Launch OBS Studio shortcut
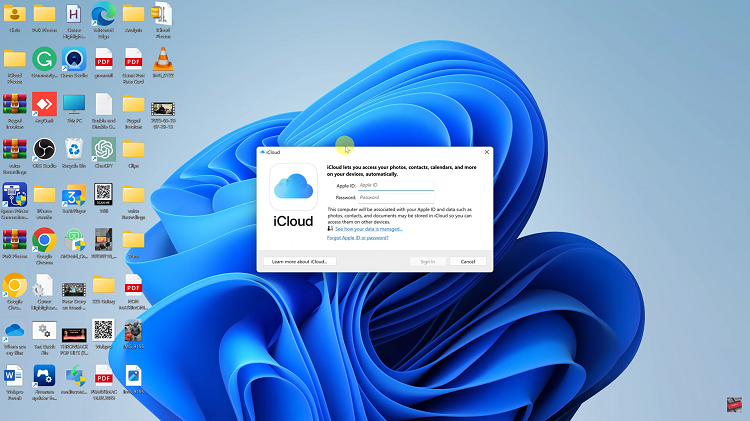Screen dimensions: 750x421 [x=44, y=153]
